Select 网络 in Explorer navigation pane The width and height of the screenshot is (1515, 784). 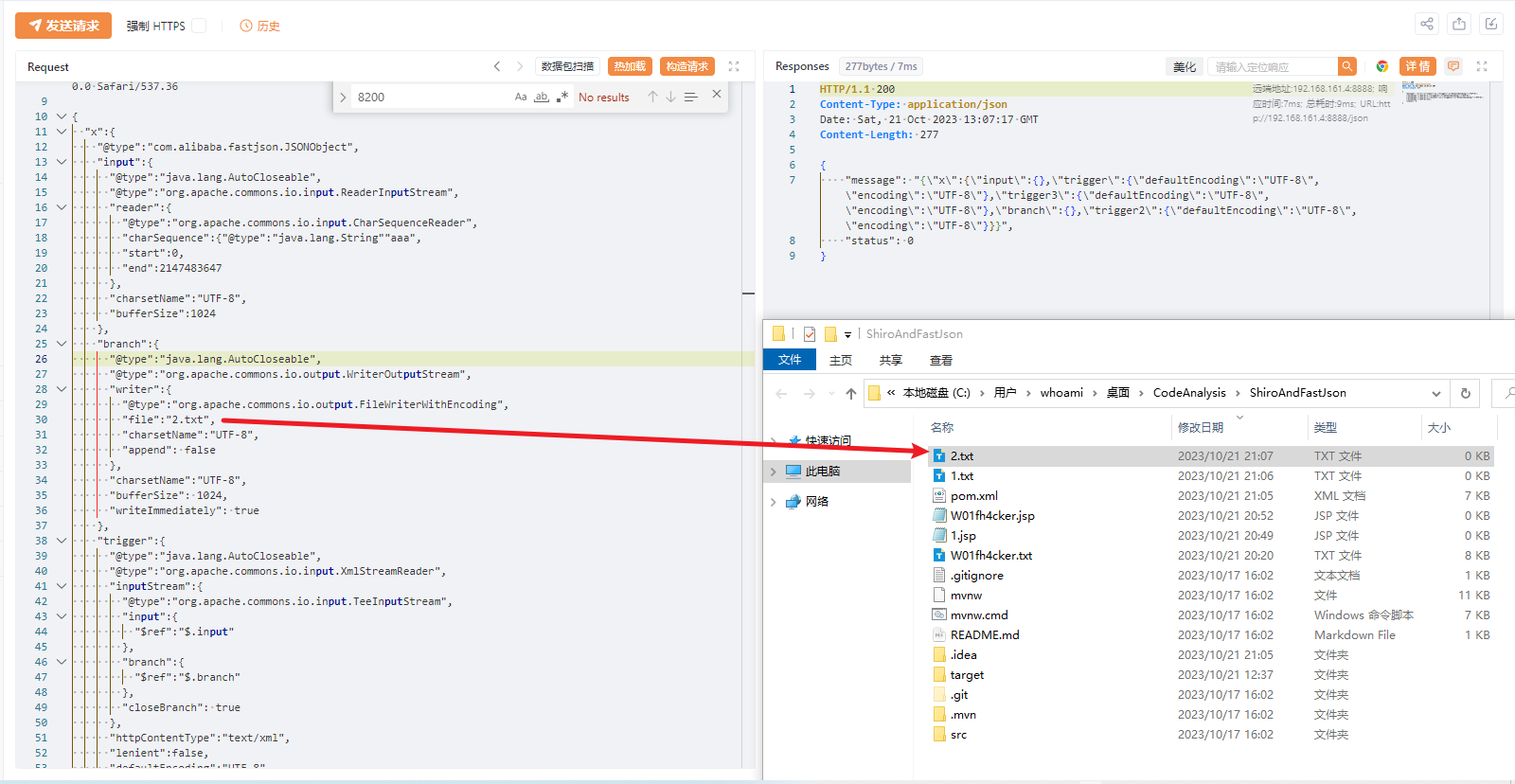pos(816,501)
